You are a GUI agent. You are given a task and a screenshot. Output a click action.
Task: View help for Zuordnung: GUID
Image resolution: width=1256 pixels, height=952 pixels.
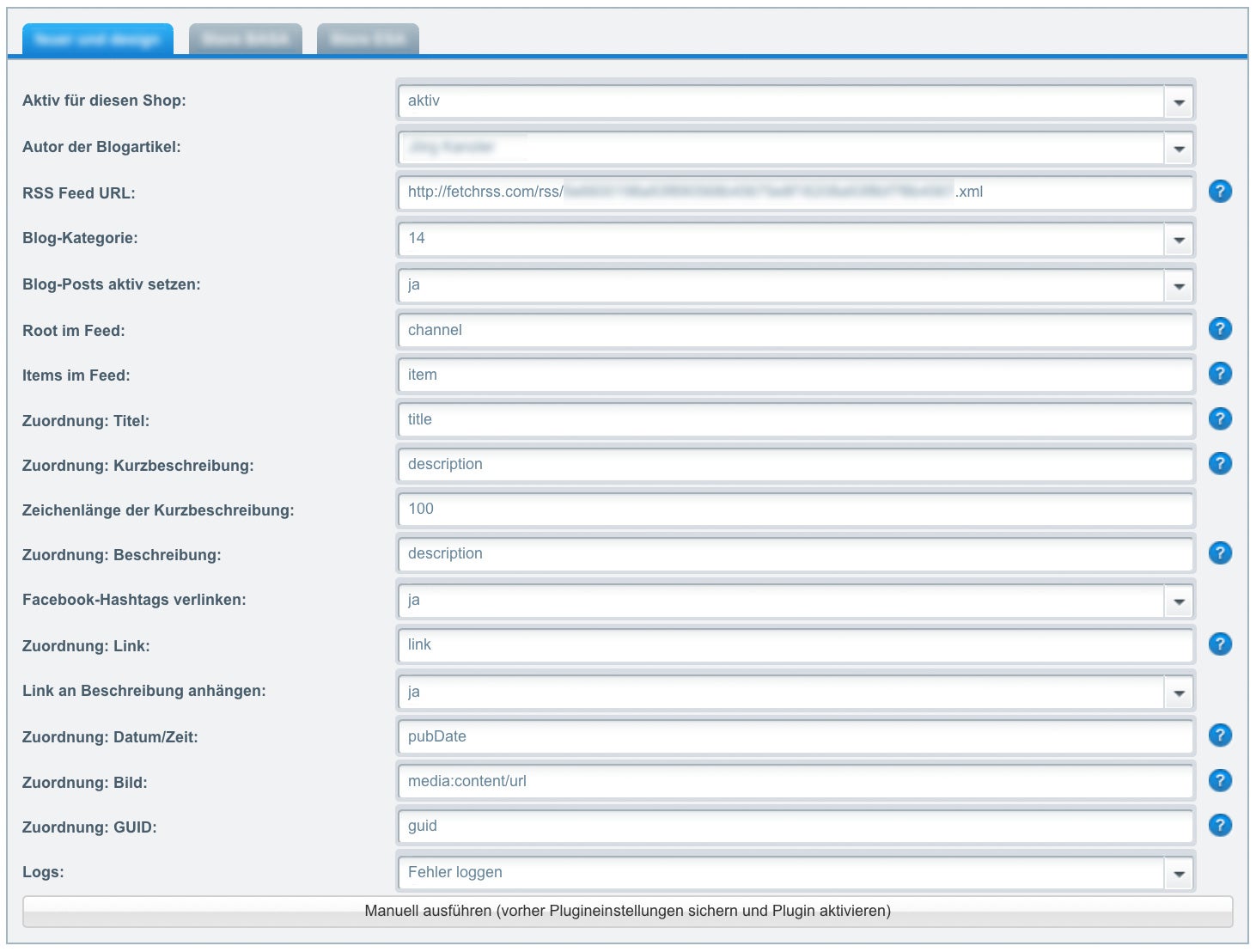pyautogui.click(x=1220, y=825)
